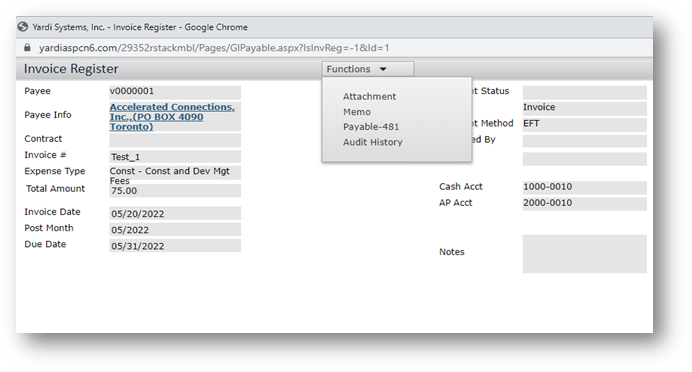Click the Due Date label

click(x=45, y=244)
